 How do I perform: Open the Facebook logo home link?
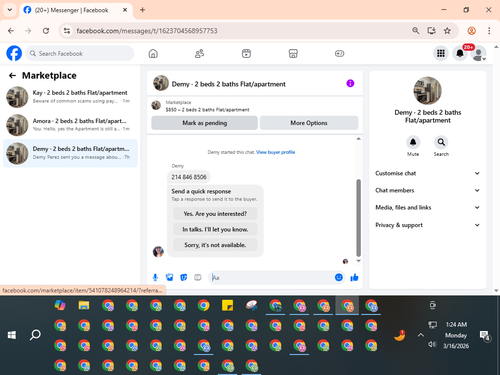click(14, 53)
